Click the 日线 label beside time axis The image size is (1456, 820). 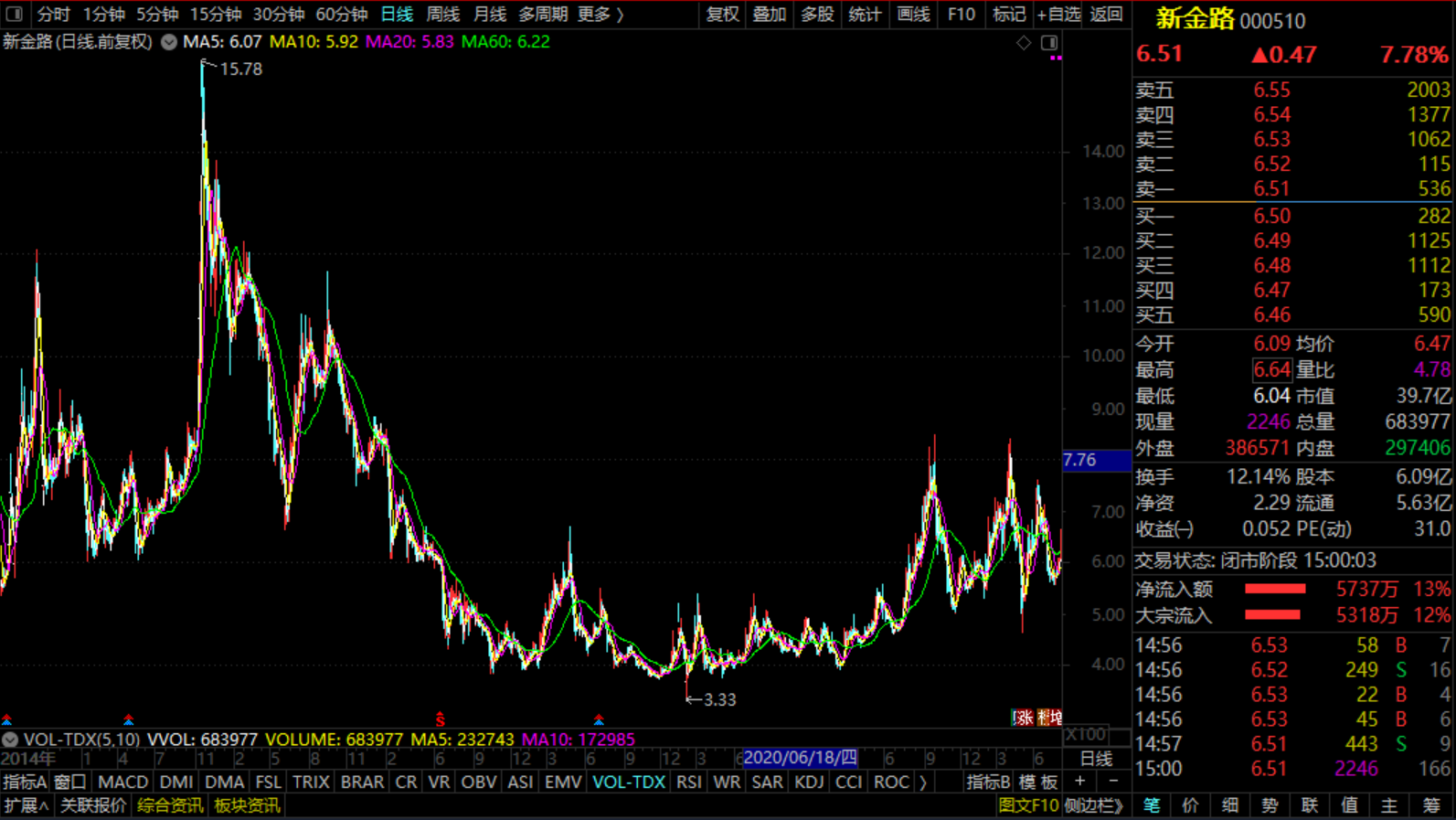click(1097, 759)
